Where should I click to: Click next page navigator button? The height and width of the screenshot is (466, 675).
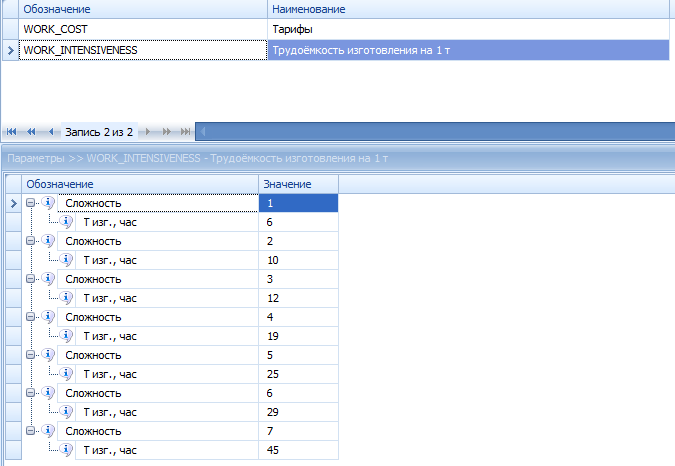click(x=167, y=131)
